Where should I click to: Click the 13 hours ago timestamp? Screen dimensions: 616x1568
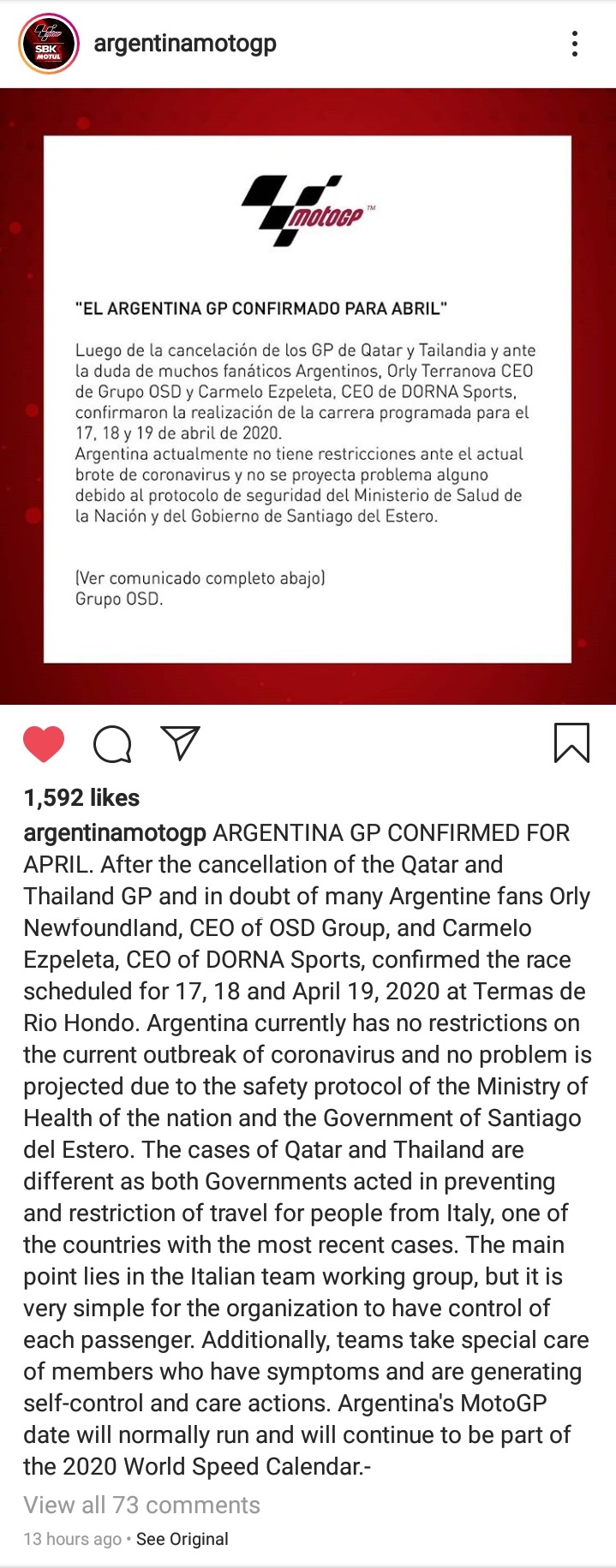point(72,1539)
